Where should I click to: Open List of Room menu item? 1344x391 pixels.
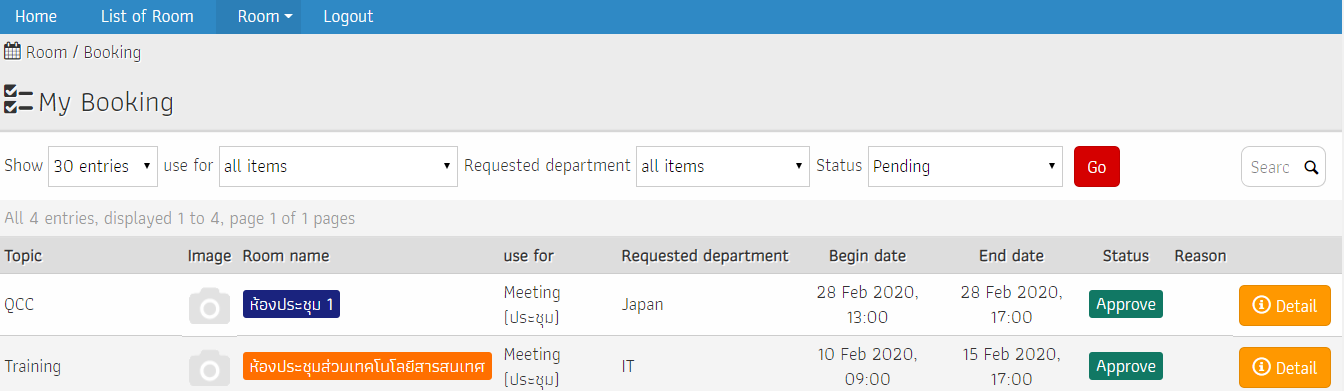[x=147, y=17]
